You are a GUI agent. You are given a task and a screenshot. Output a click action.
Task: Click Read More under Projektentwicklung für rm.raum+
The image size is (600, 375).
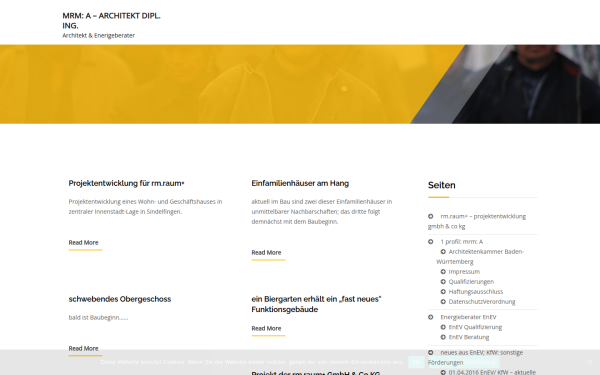click(83, 243)
